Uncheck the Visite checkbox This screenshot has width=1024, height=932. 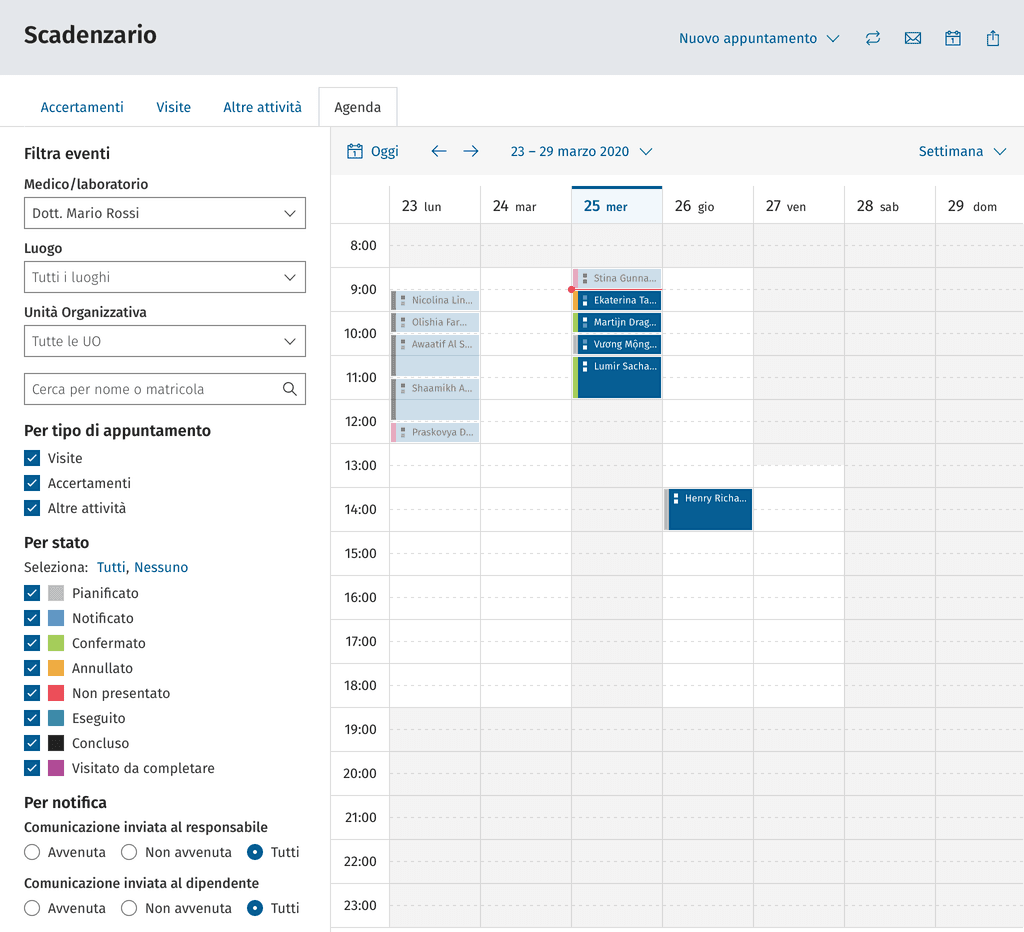(x=32, y=458)
